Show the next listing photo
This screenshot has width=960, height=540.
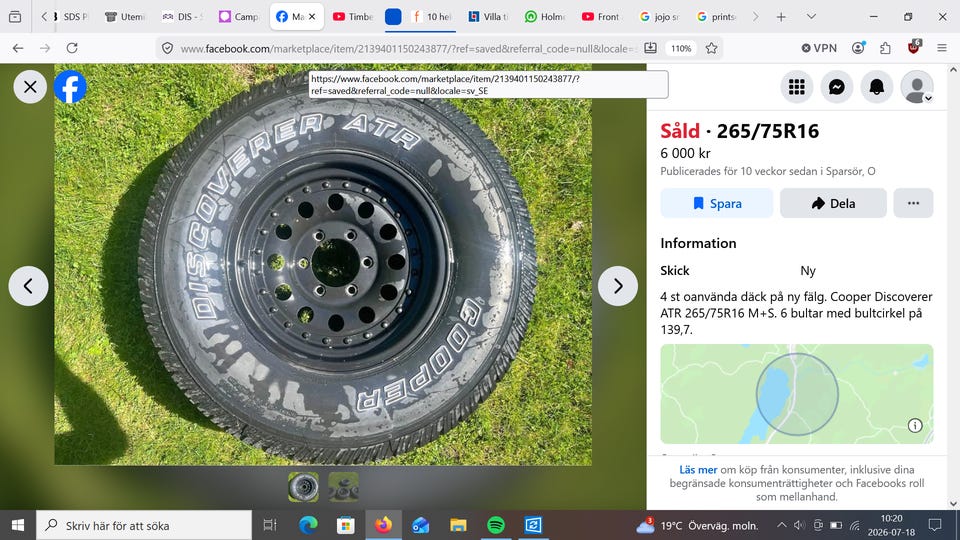click(618, 286)
